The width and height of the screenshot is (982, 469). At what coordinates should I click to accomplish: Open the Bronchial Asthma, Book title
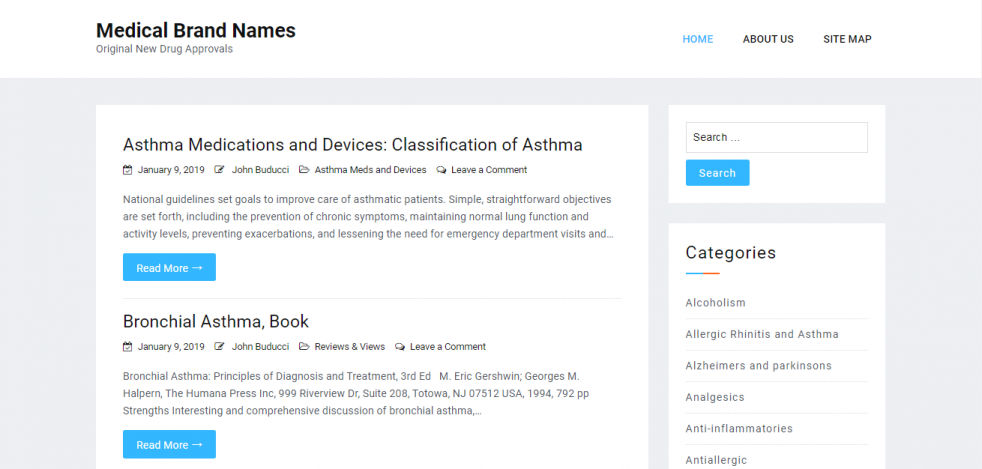(215, 321)
